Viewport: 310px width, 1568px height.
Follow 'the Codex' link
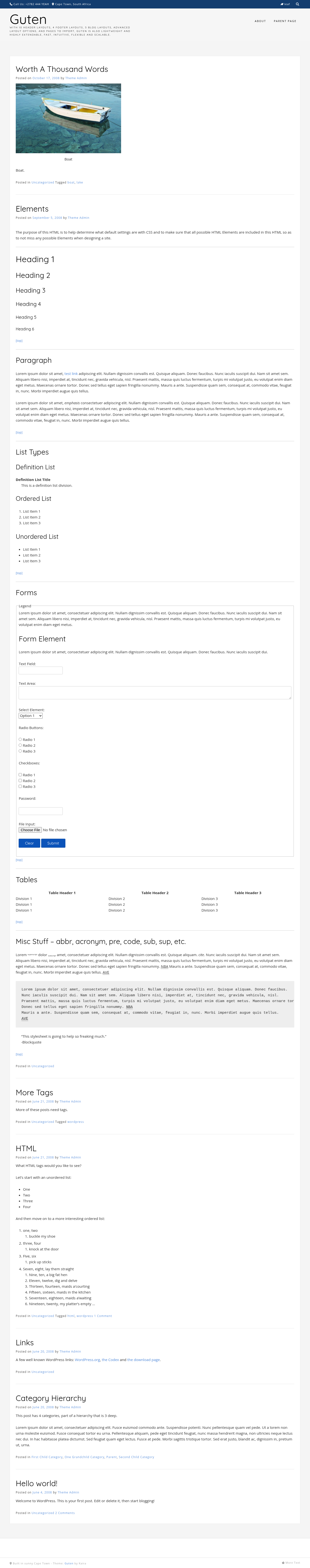pyautogui.click(x=110, y=1360)
